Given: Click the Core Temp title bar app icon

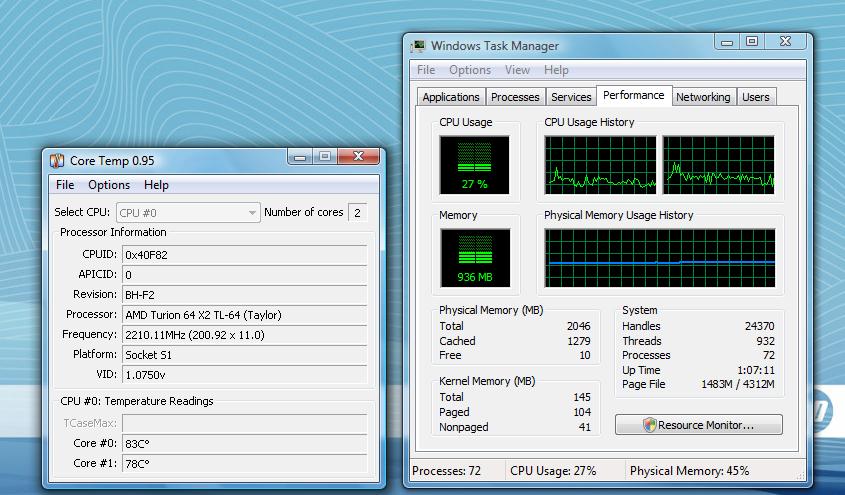Looking at the screenshot, I should (57, 161).
